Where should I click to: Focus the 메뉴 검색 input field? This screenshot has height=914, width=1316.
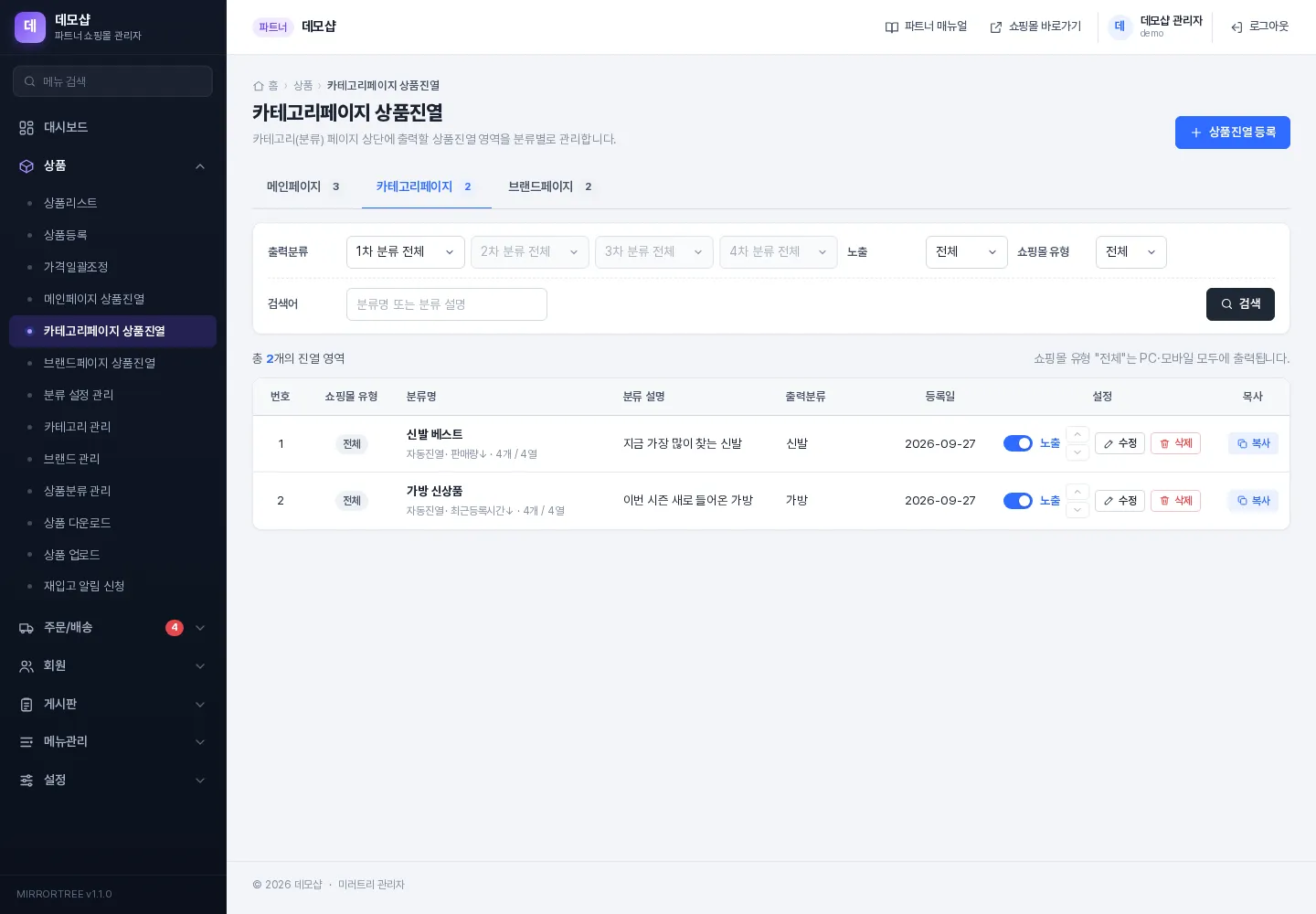click(113, 81)
